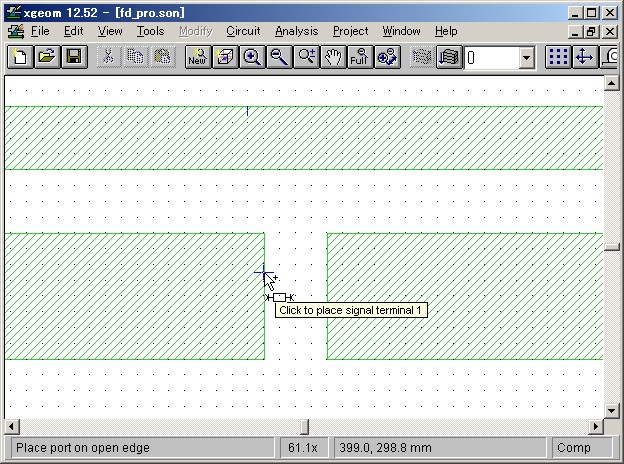The width and height of the screenshot is (624, 464).
Task: Click the greyed Modify menu
Action: click(196, 31)
